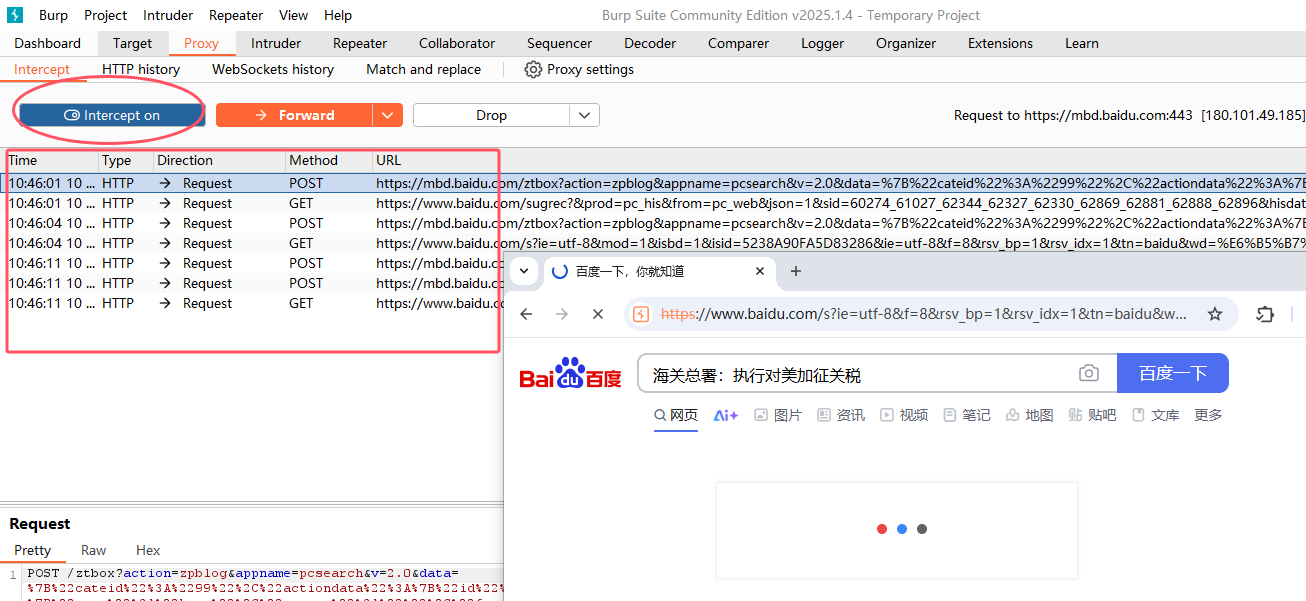Switch to the Extensions tab

pyautogui.click(x=1001, y=43)
